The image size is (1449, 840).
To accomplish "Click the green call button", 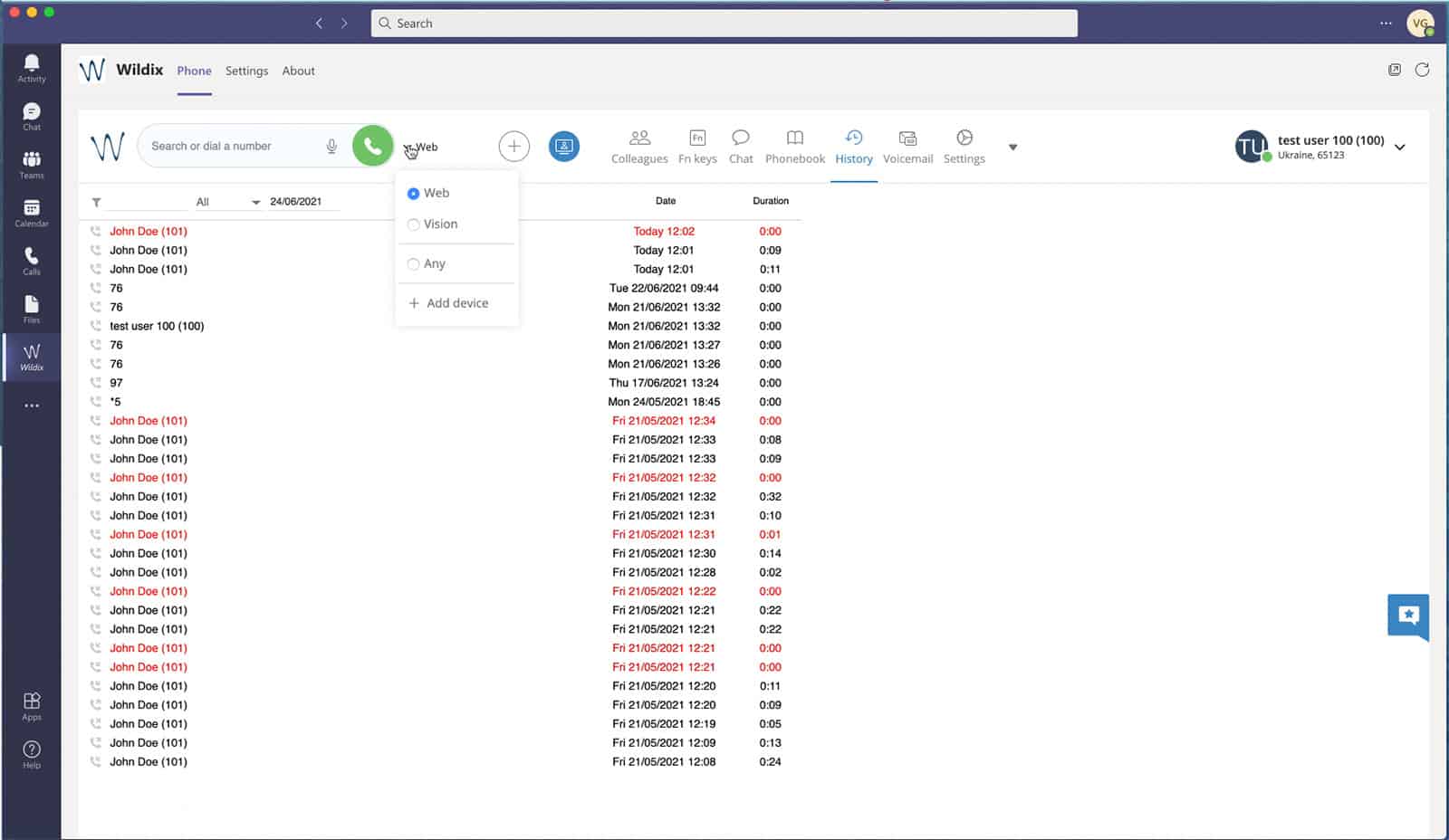I will pos(372,146).
